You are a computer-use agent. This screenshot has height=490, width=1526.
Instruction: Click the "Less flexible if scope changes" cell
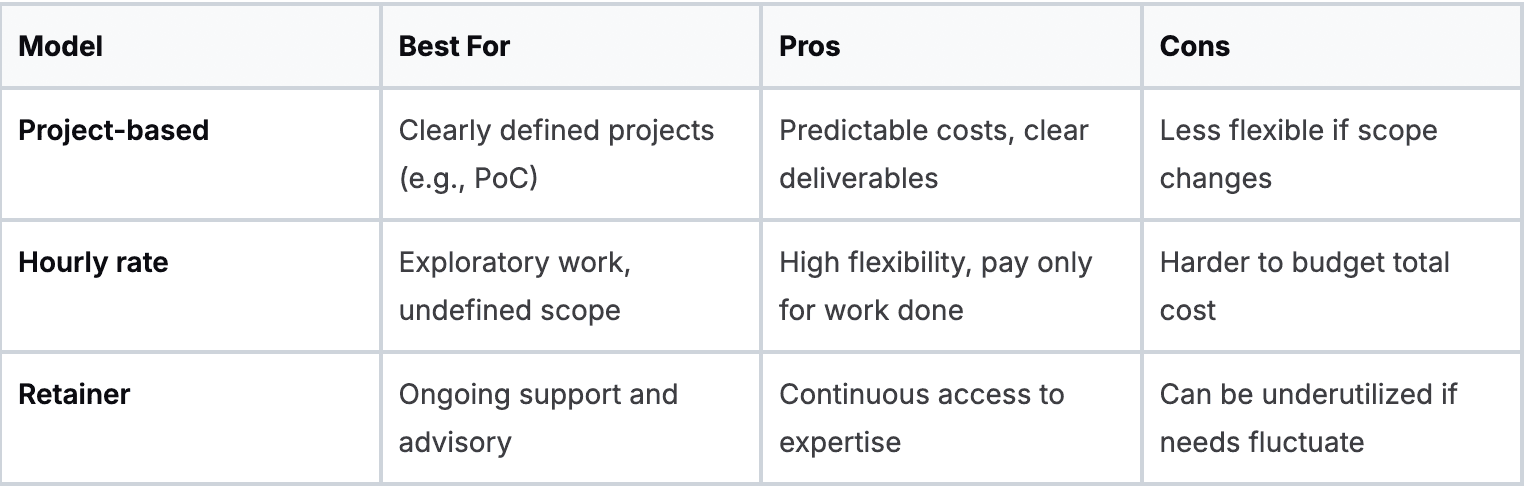(x=1297, y=154)
